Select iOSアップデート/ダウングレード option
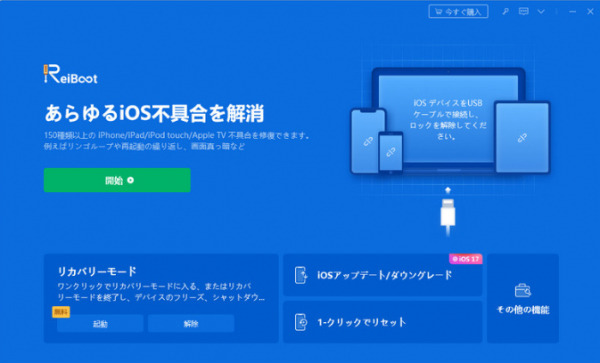 click(x=383, y=275)
